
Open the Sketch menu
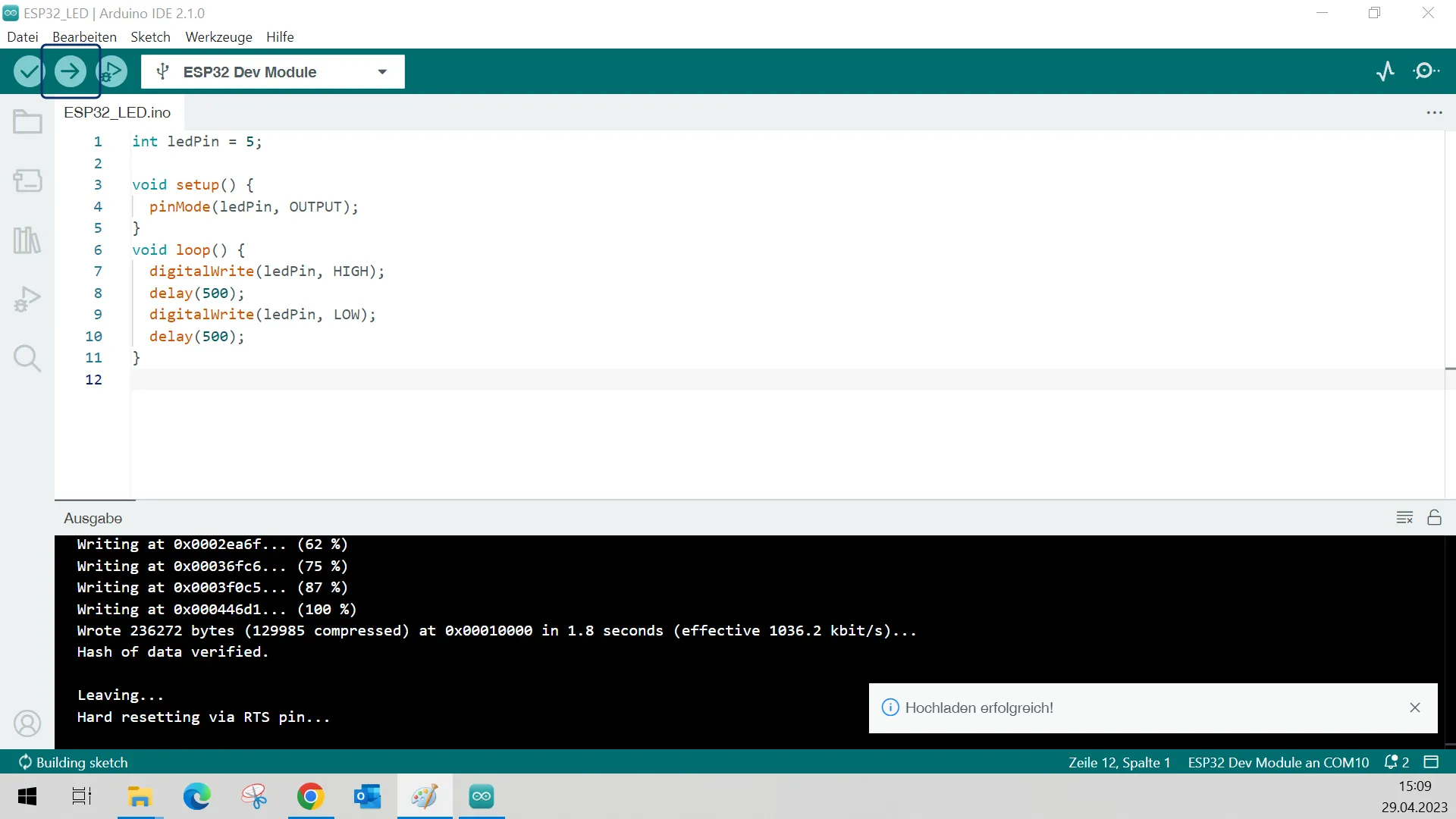pyautogui.click(x=150, y=37)
